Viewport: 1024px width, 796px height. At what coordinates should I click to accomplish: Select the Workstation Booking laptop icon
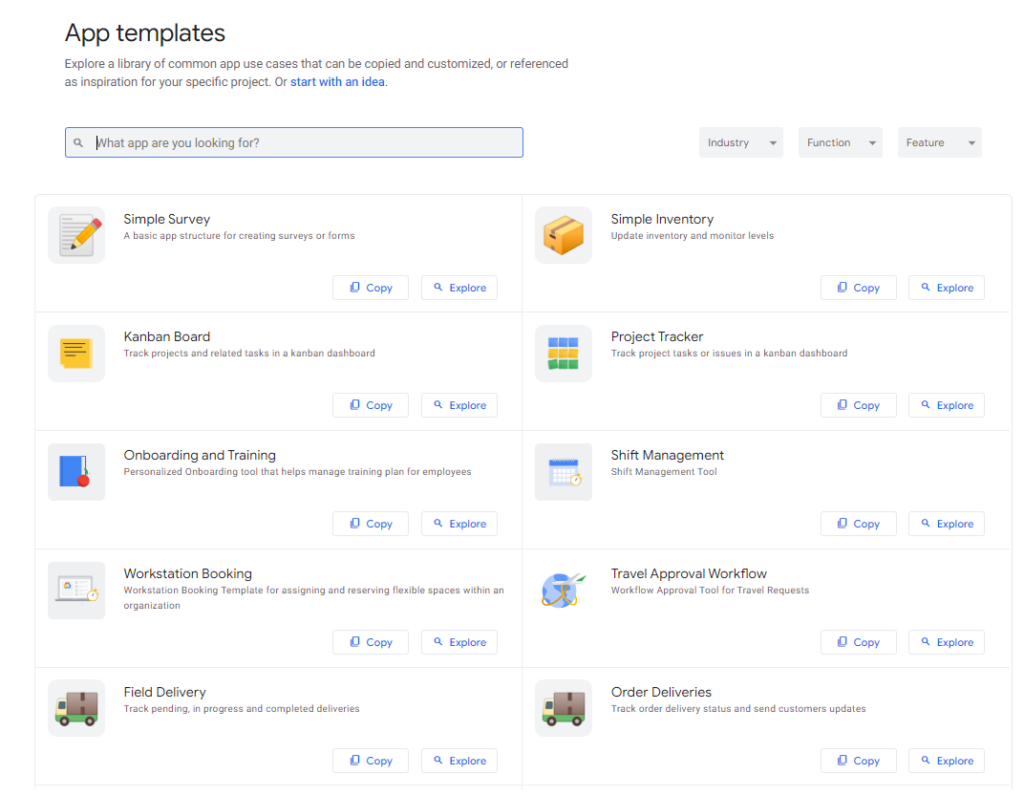(76, 590)
